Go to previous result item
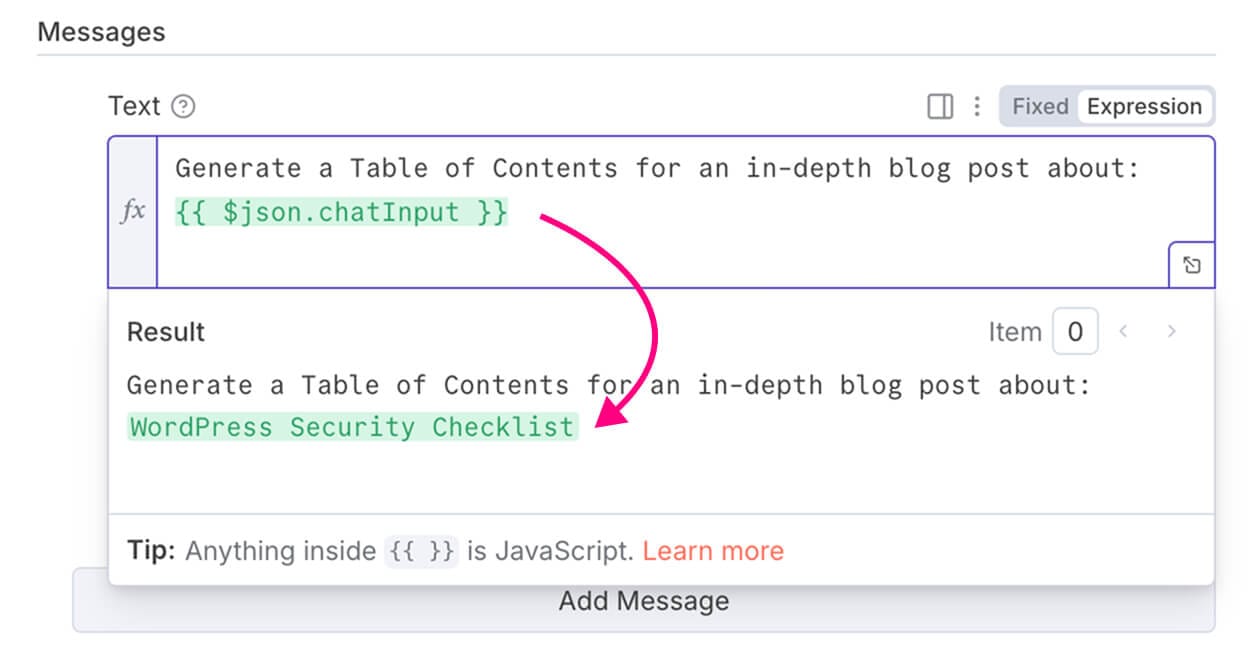The image size is (1248, 667). click(1124, 332)
